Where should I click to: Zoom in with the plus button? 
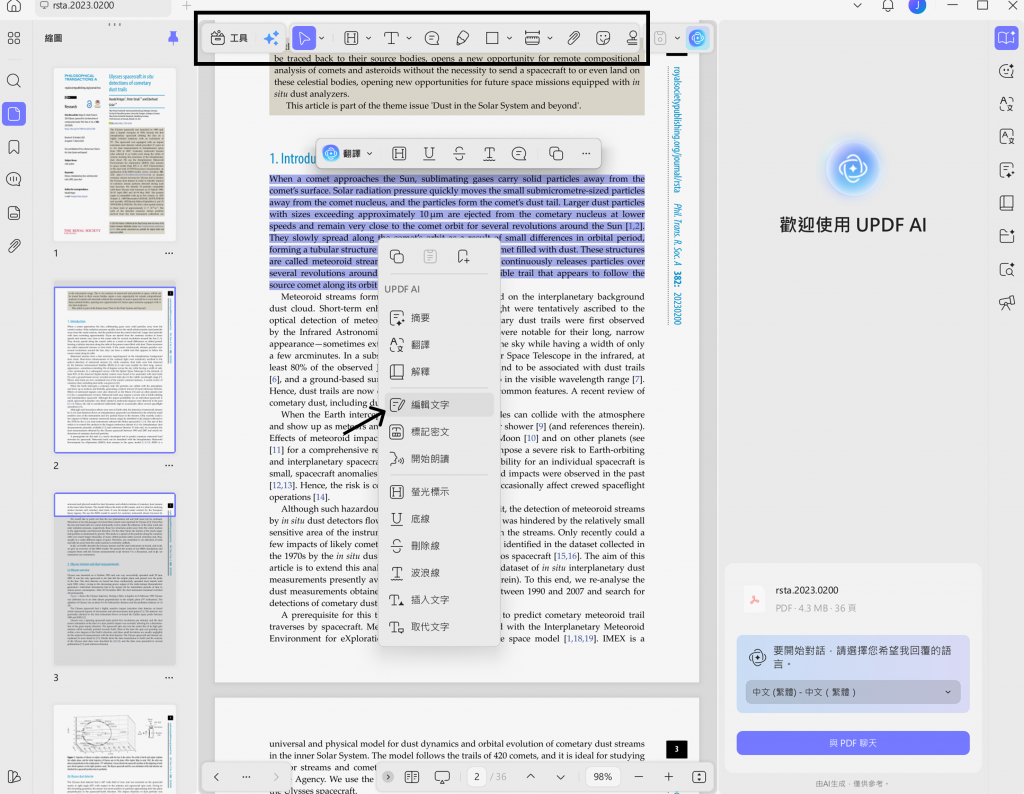pyautogui.click(x=669, y=776)
